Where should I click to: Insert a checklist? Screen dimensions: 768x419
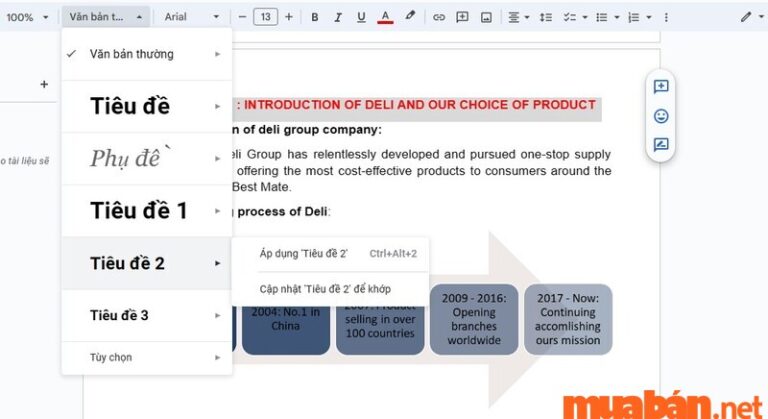(569, 17)
